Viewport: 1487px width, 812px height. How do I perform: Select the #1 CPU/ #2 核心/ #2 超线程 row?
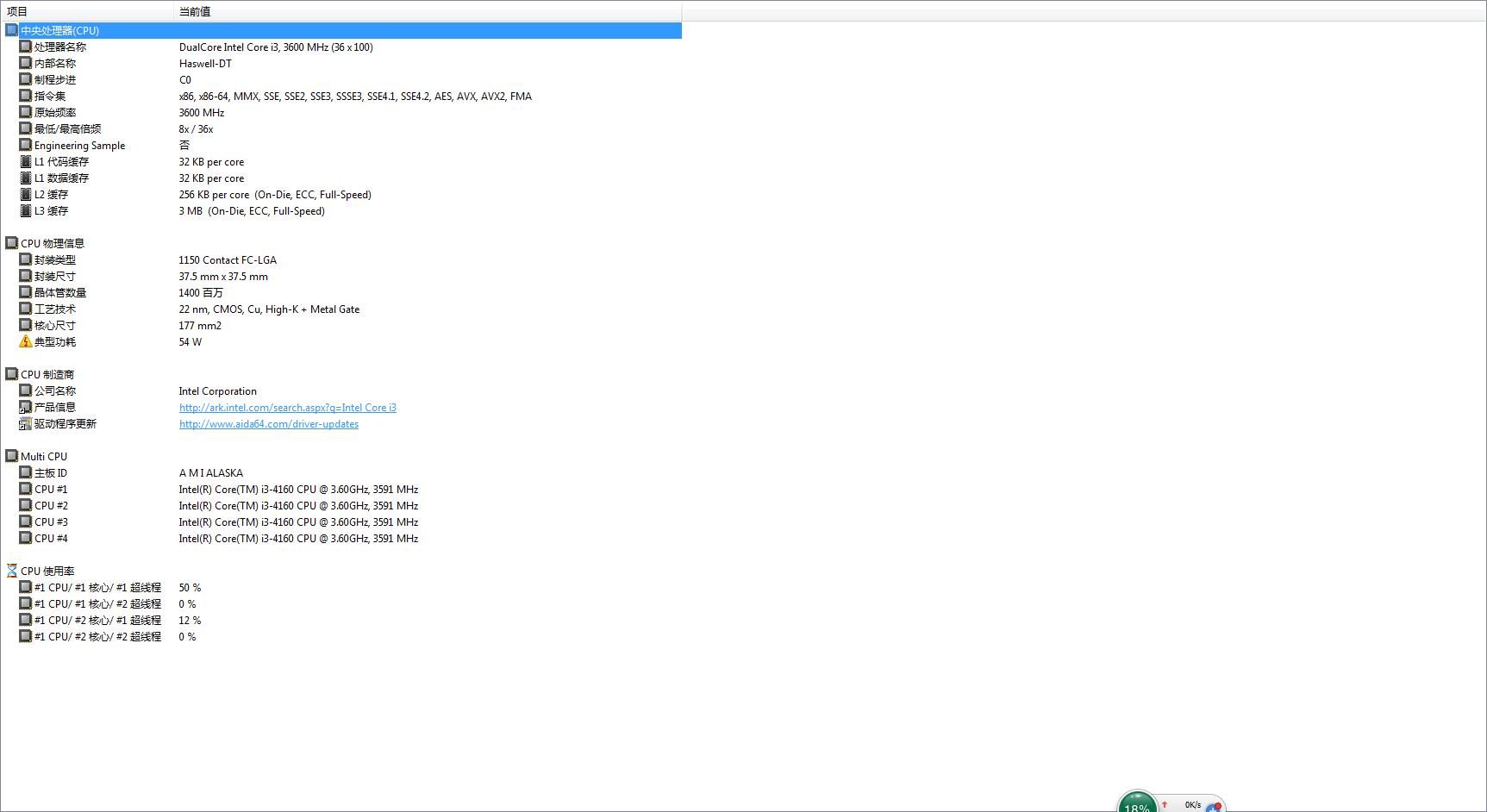tap(342, 636)
